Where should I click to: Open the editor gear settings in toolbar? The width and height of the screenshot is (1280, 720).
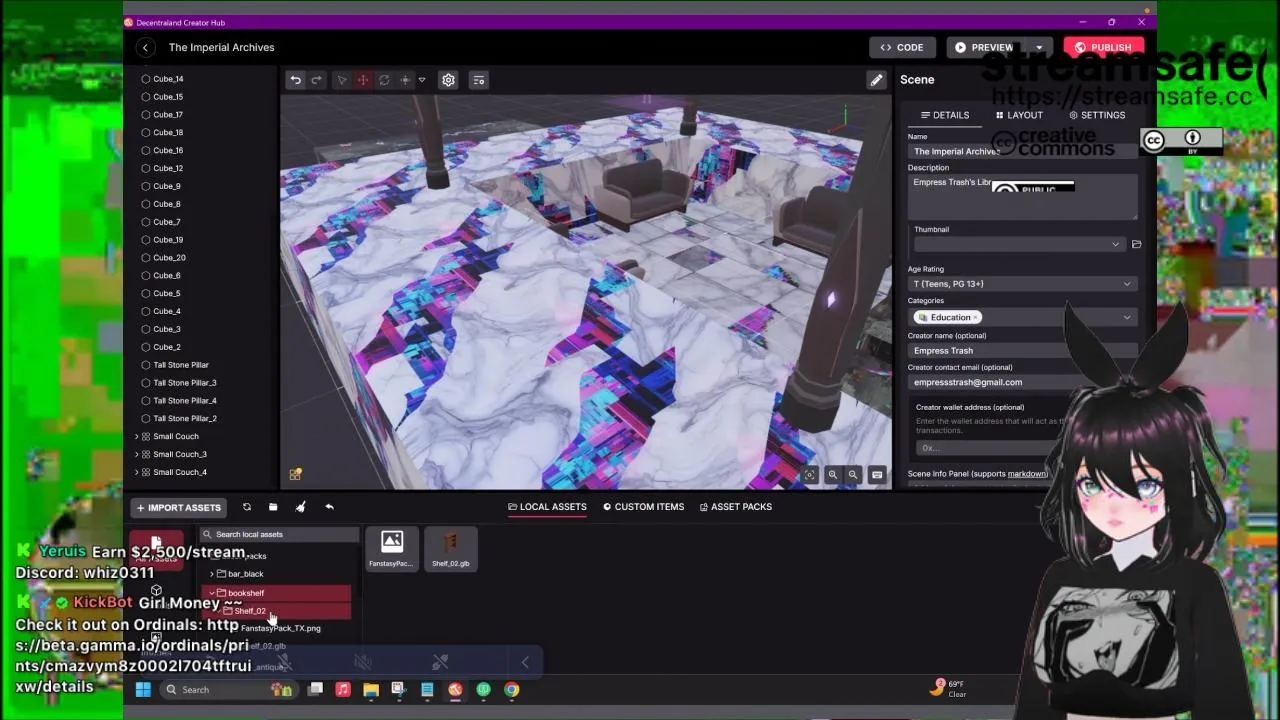pos(448,80)
